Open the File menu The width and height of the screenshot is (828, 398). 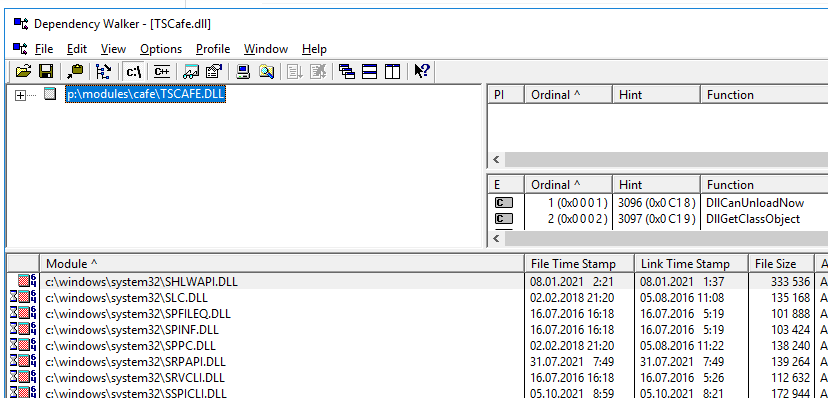pos(44,49)
